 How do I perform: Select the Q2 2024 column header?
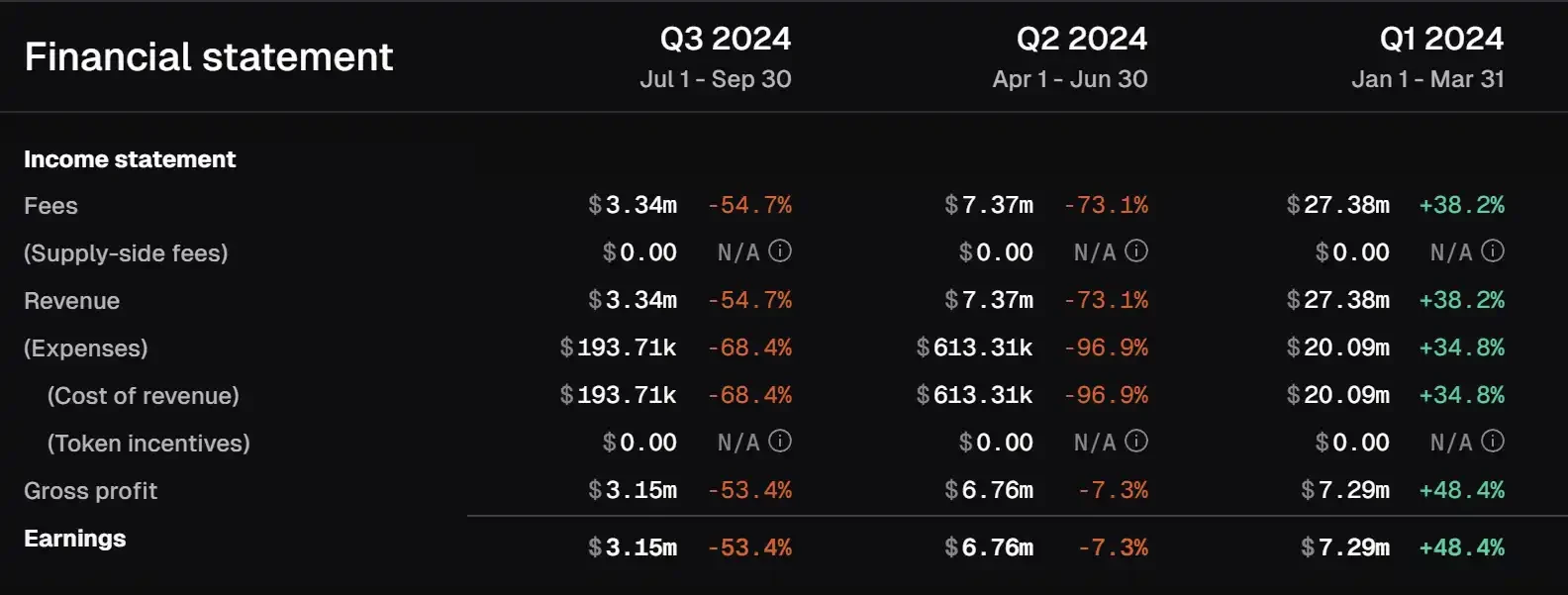[1081, 39]
